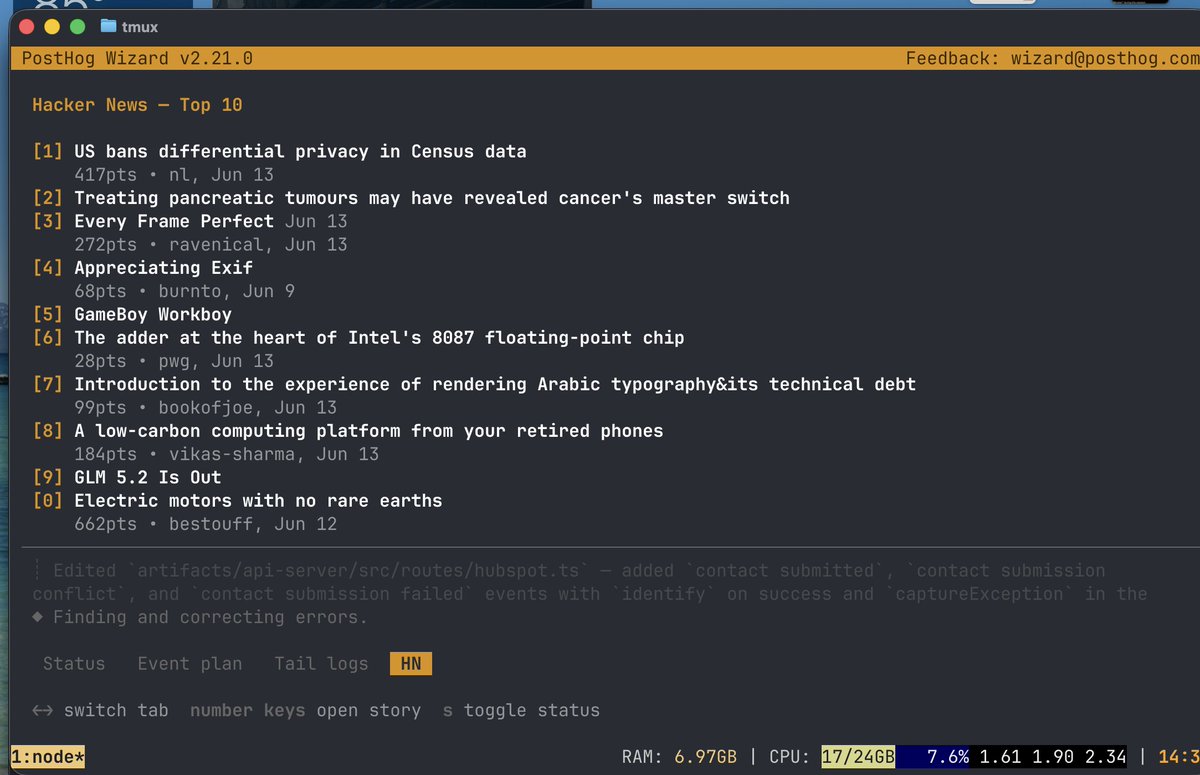The image size is (1200, 775).
Task: Click the green macOS zoom button
Action: coord(77,27)
